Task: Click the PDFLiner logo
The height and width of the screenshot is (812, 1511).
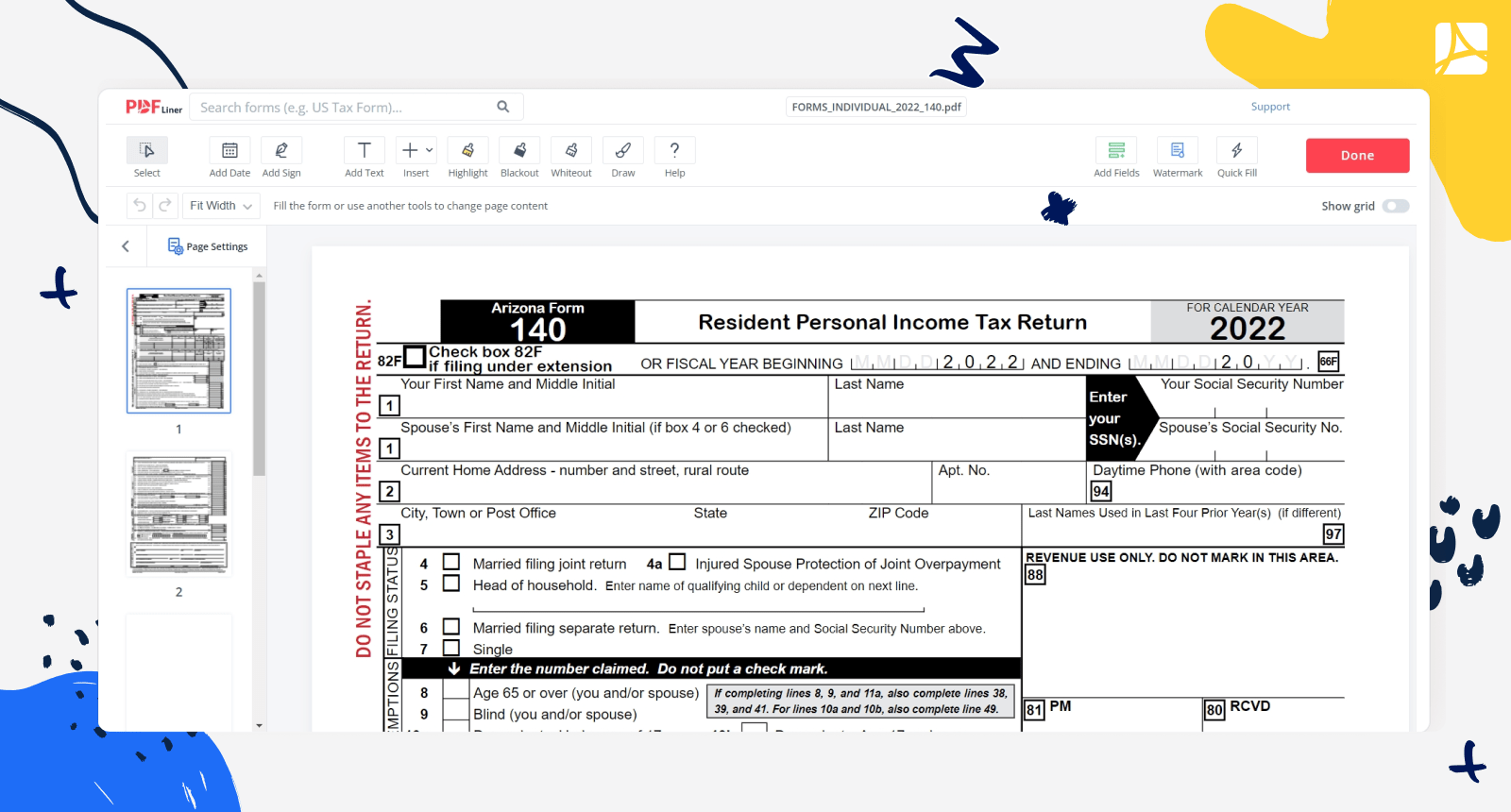Action: tap(154, 107)
